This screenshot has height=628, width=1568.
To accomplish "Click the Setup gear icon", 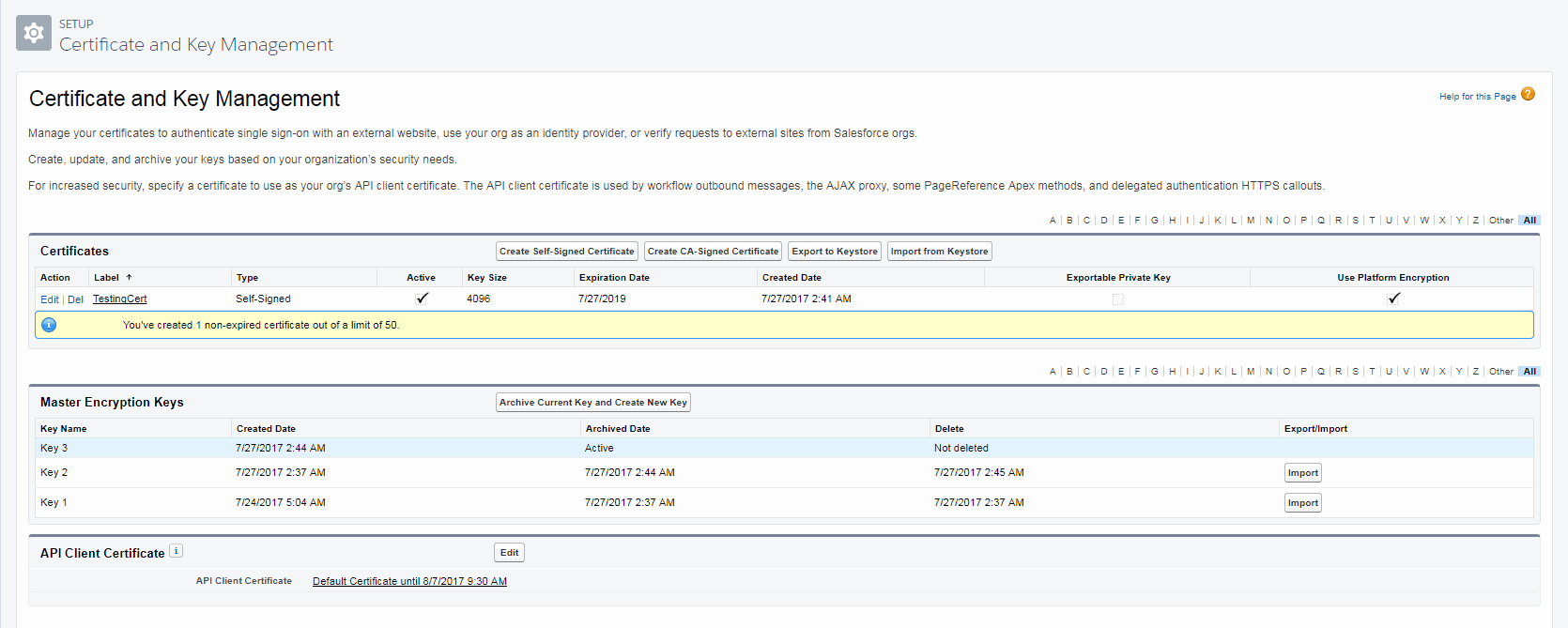I will (34, 34).
